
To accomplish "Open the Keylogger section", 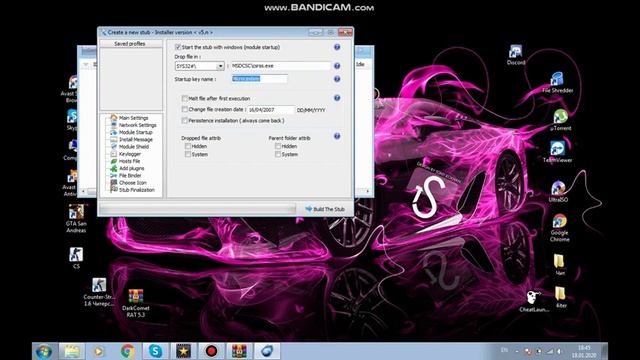I will pyautogui.click(x=129, y=154).
